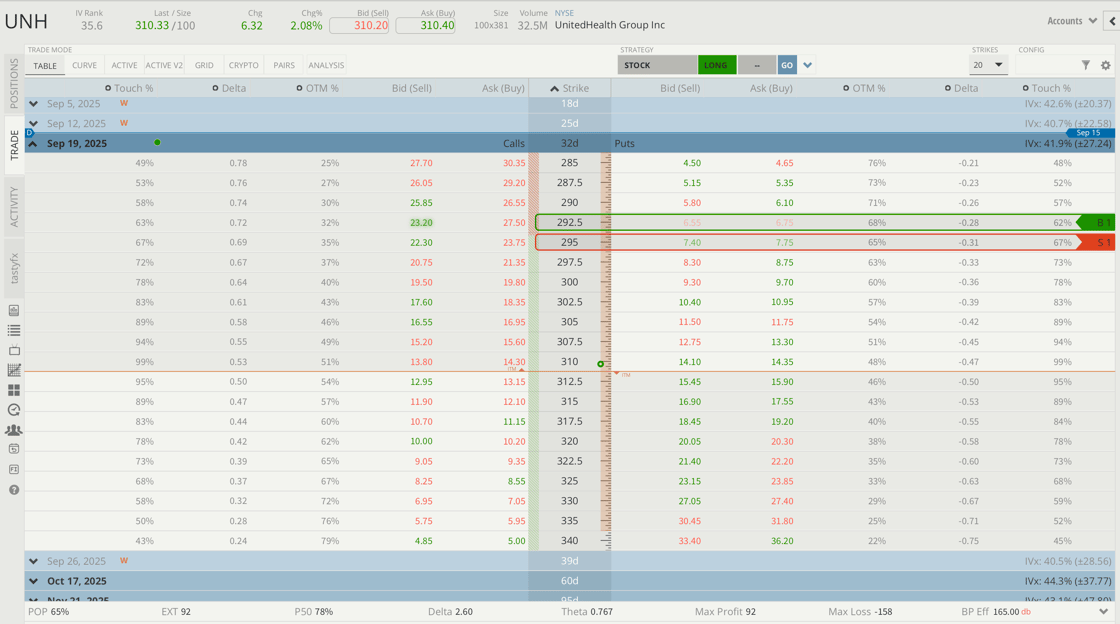1120x624 pixels.
Task: Open the STOCK strategy selector
Action: [657, 65]
